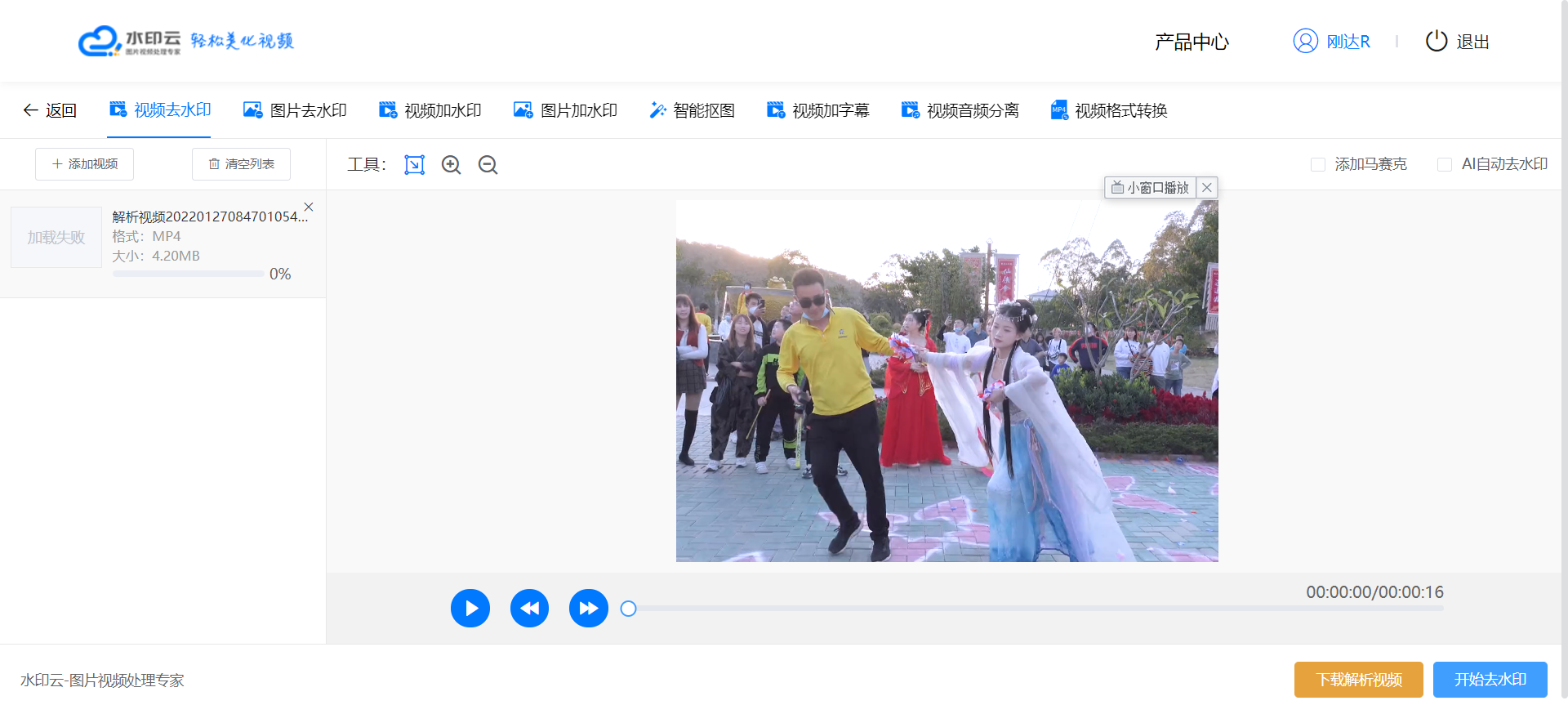Switch to the 图片加水印 tab
Image resolution: width=1568 pixels, height=714 pixels.
click(565, 110)
